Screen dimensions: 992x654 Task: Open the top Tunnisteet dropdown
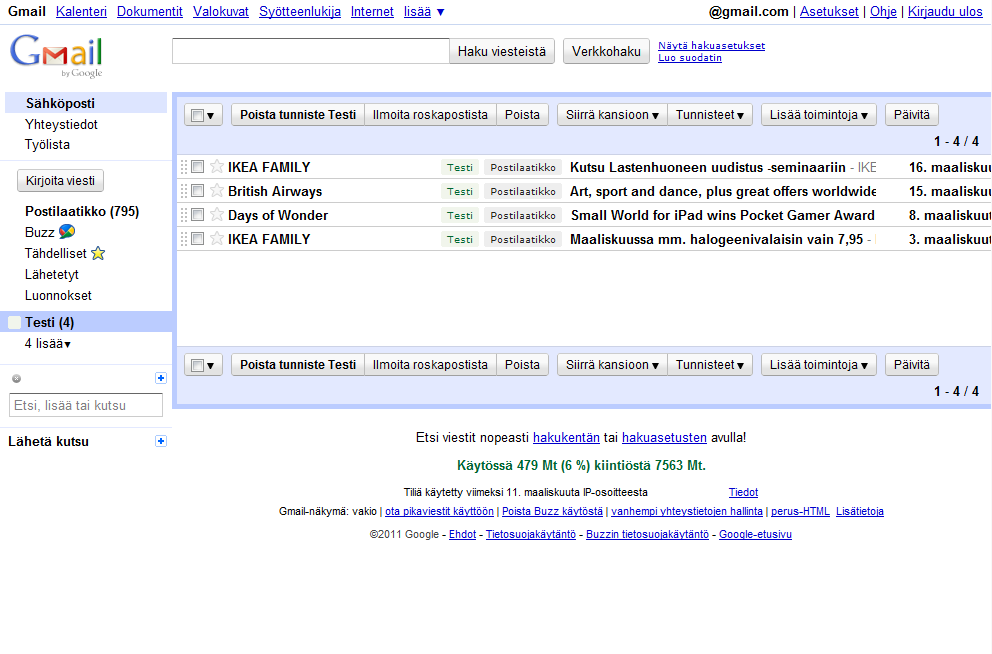coord(710,115)
